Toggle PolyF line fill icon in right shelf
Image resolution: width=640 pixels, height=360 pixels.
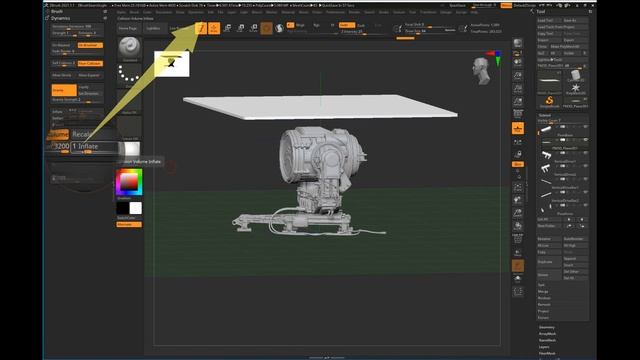518,239
